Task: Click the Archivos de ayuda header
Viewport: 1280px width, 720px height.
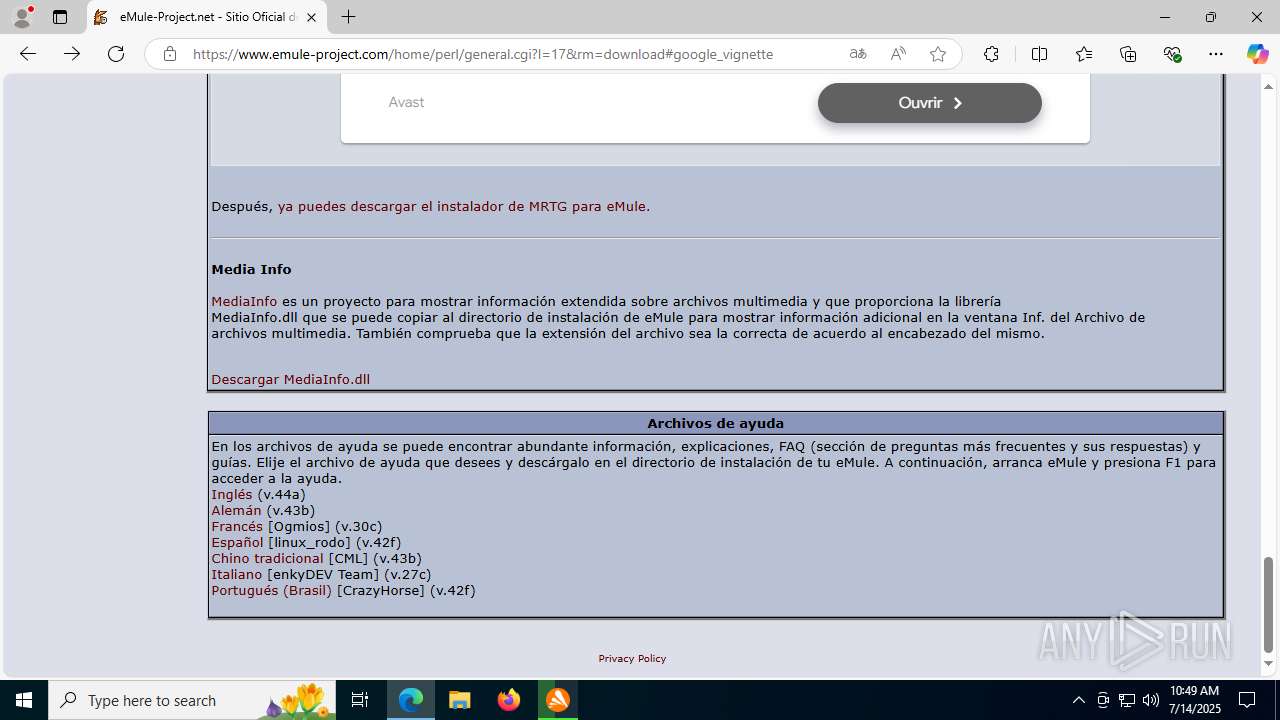Action: click(715, 423)
